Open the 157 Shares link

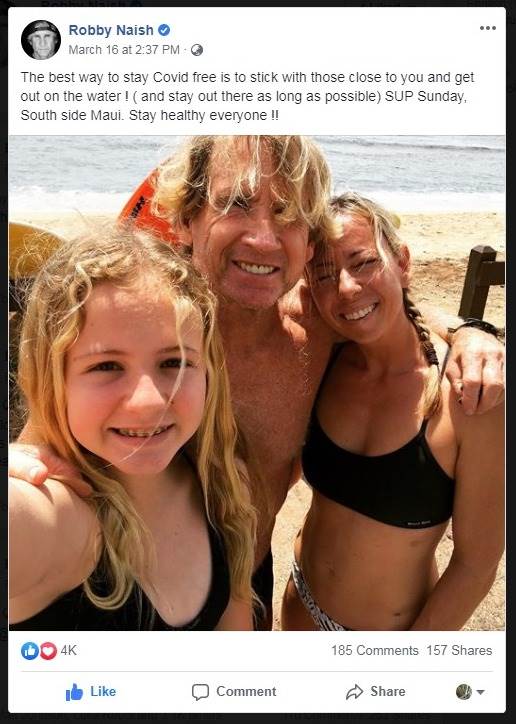(x=459, y=651)
